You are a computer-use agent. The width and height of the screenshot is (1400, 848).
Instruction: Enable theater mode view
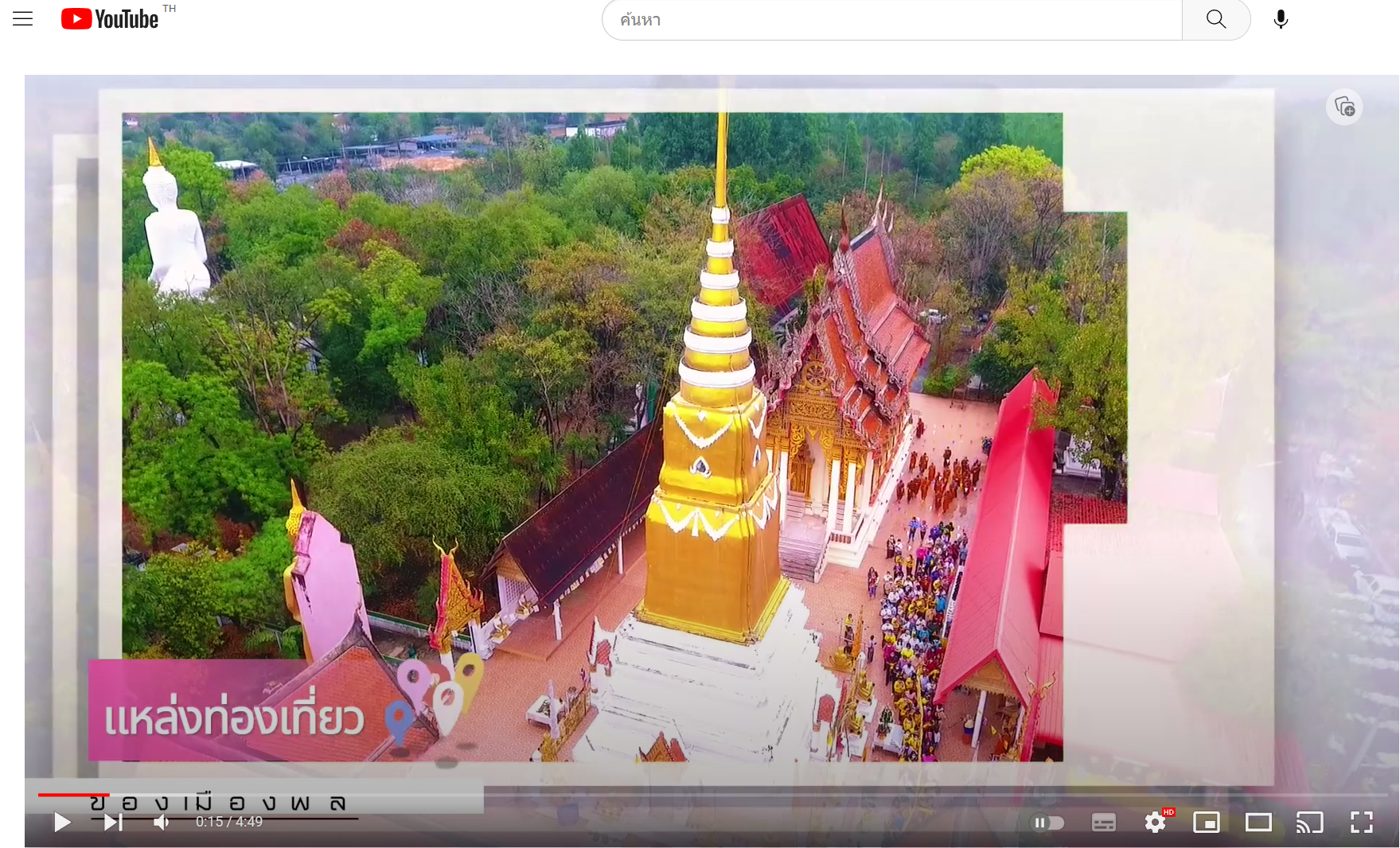1258,823
